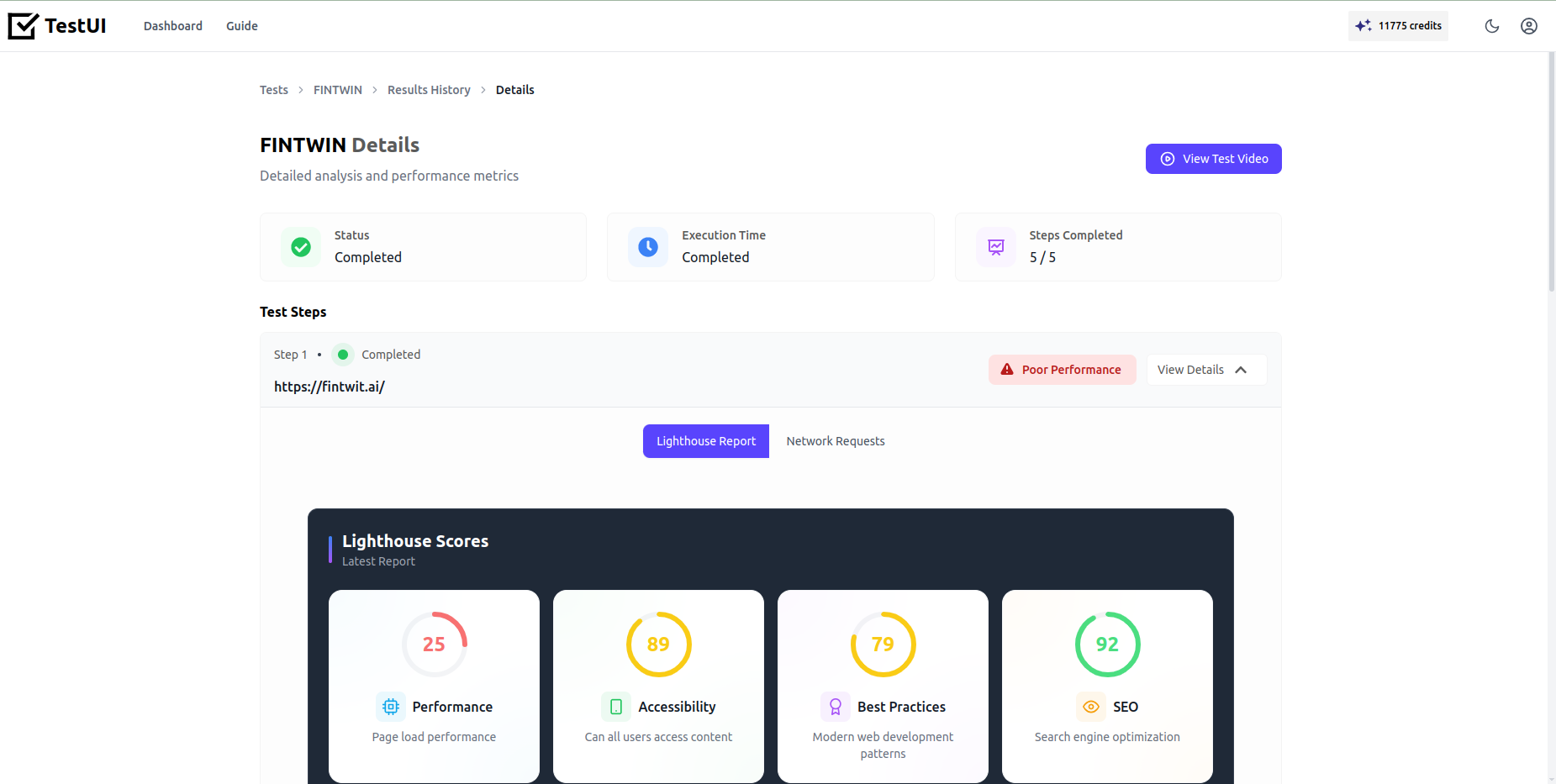This screenshot has width=1556, height=784.
Task: Go to Results History breadcrumb link
Action: click(429, 90)
